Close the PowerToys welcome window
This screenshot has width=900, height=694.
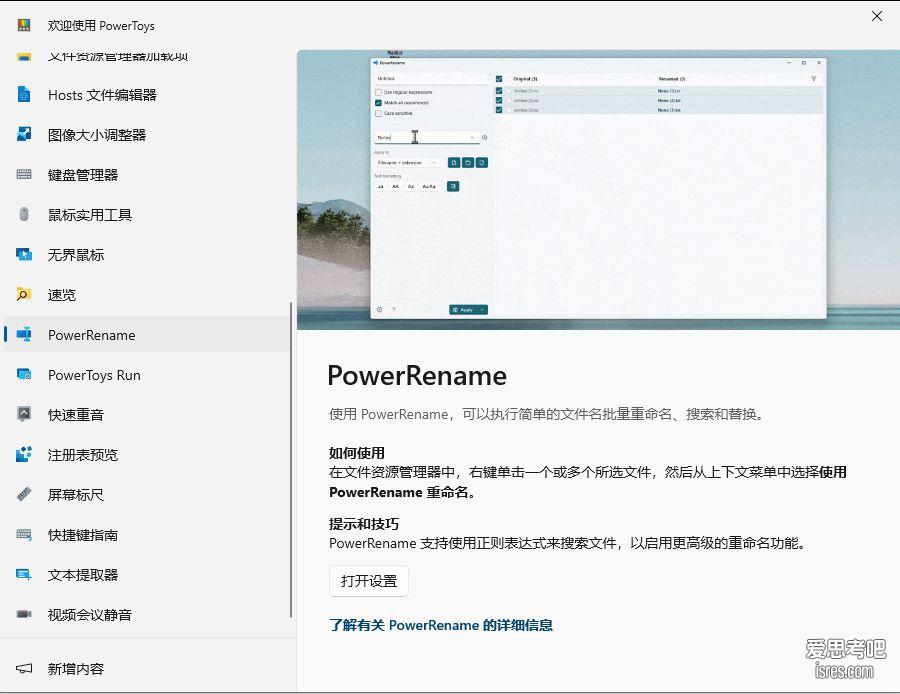click(876, 16)
